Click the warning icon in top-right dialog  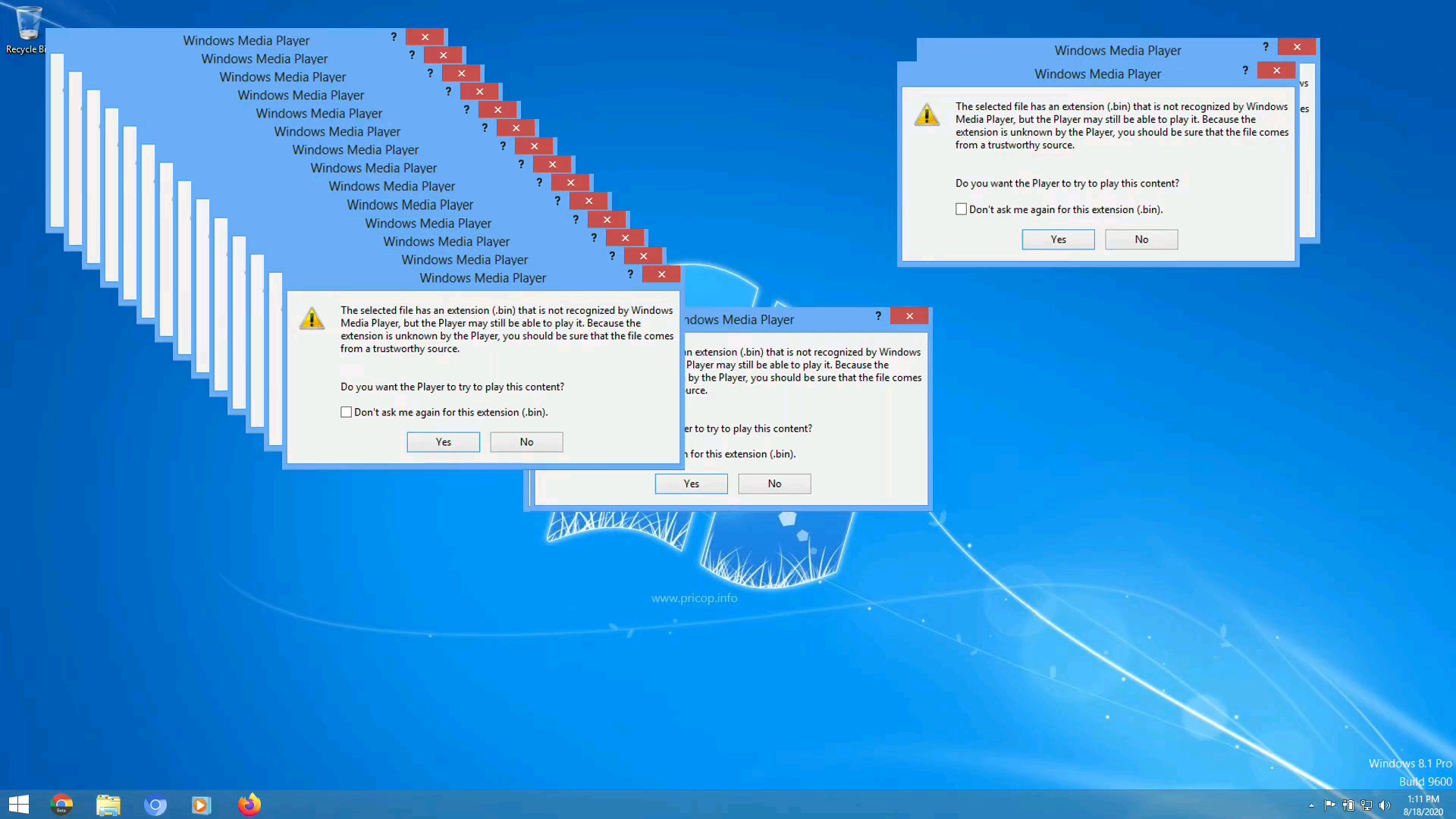pyautogui.click(x=927, y=115)
